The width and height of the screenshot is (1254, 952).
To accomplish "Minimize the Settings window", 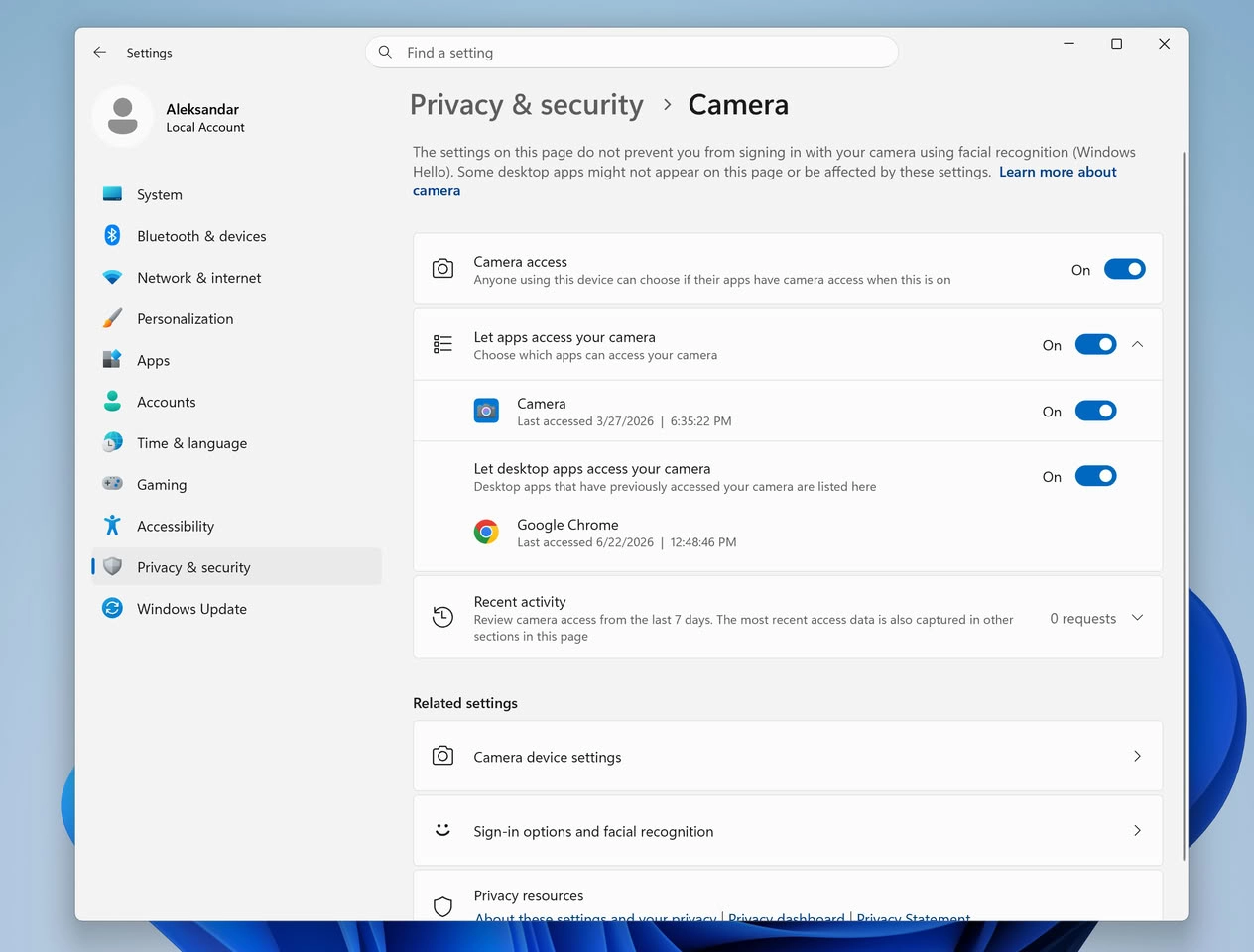I will click(x=1069, y=44).
